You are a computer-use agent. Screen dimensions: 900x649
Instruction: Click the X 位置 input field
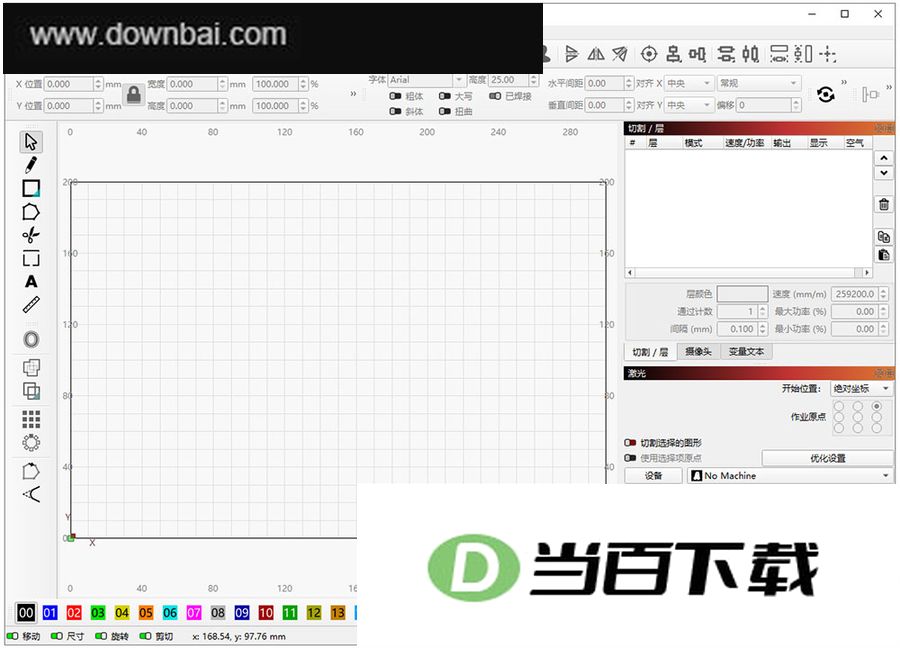click(73, 84)
